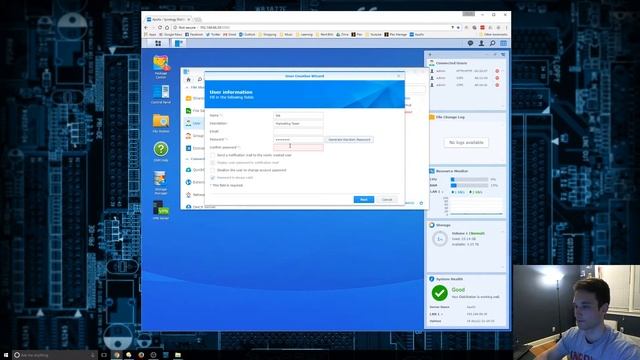Select Domain/LDAP in Control Panel sidebar

[195, 148]
